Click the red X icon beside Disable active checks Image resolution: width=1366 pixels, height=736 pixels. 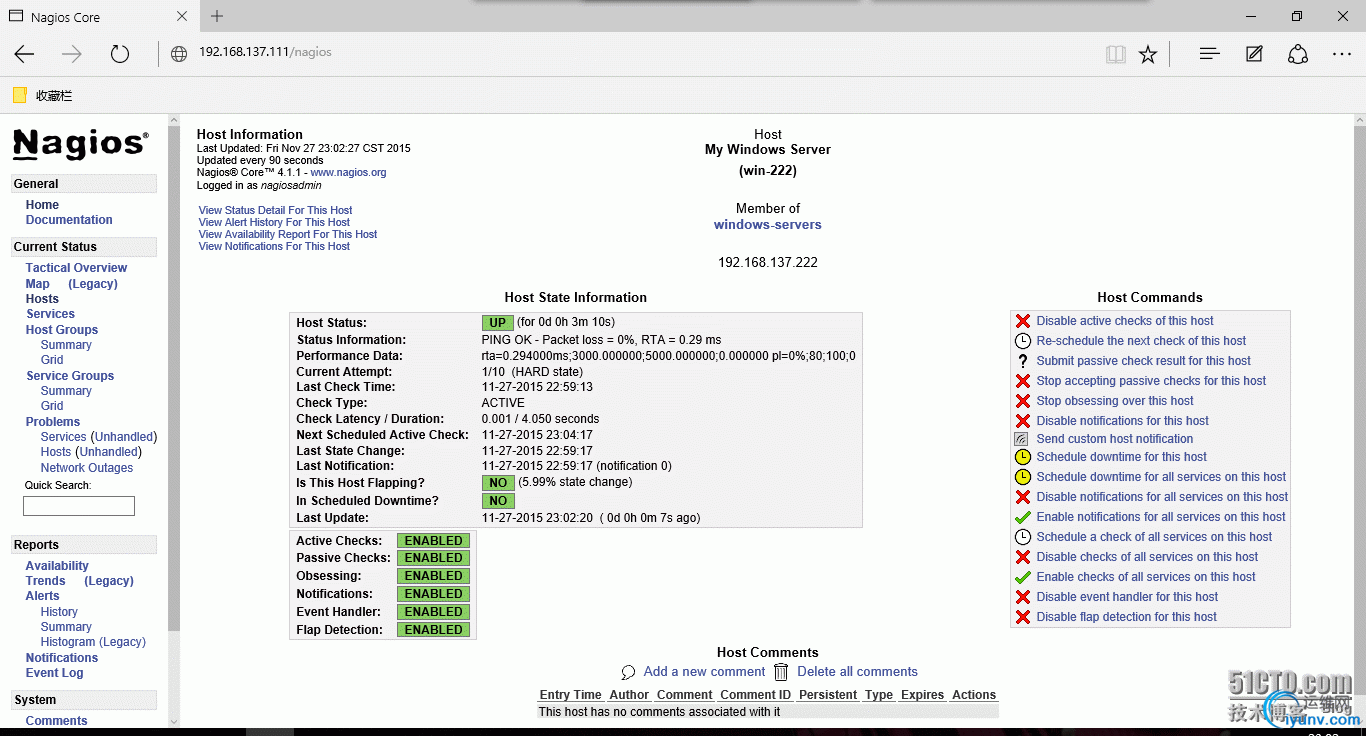coord(1022,321)
